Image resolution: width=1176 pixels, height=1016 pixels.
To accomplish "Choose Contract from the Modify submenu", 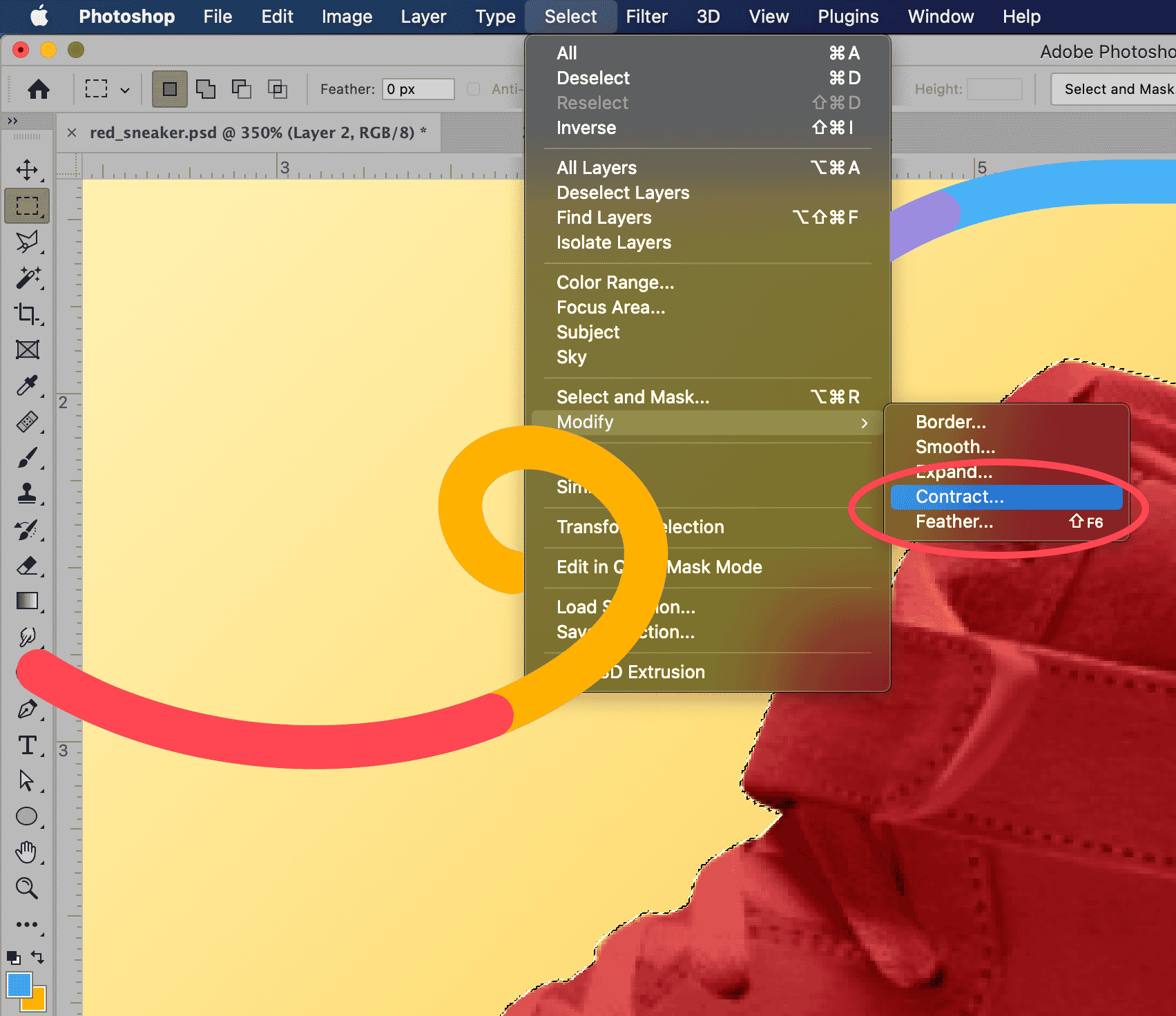I will point(959,497).
